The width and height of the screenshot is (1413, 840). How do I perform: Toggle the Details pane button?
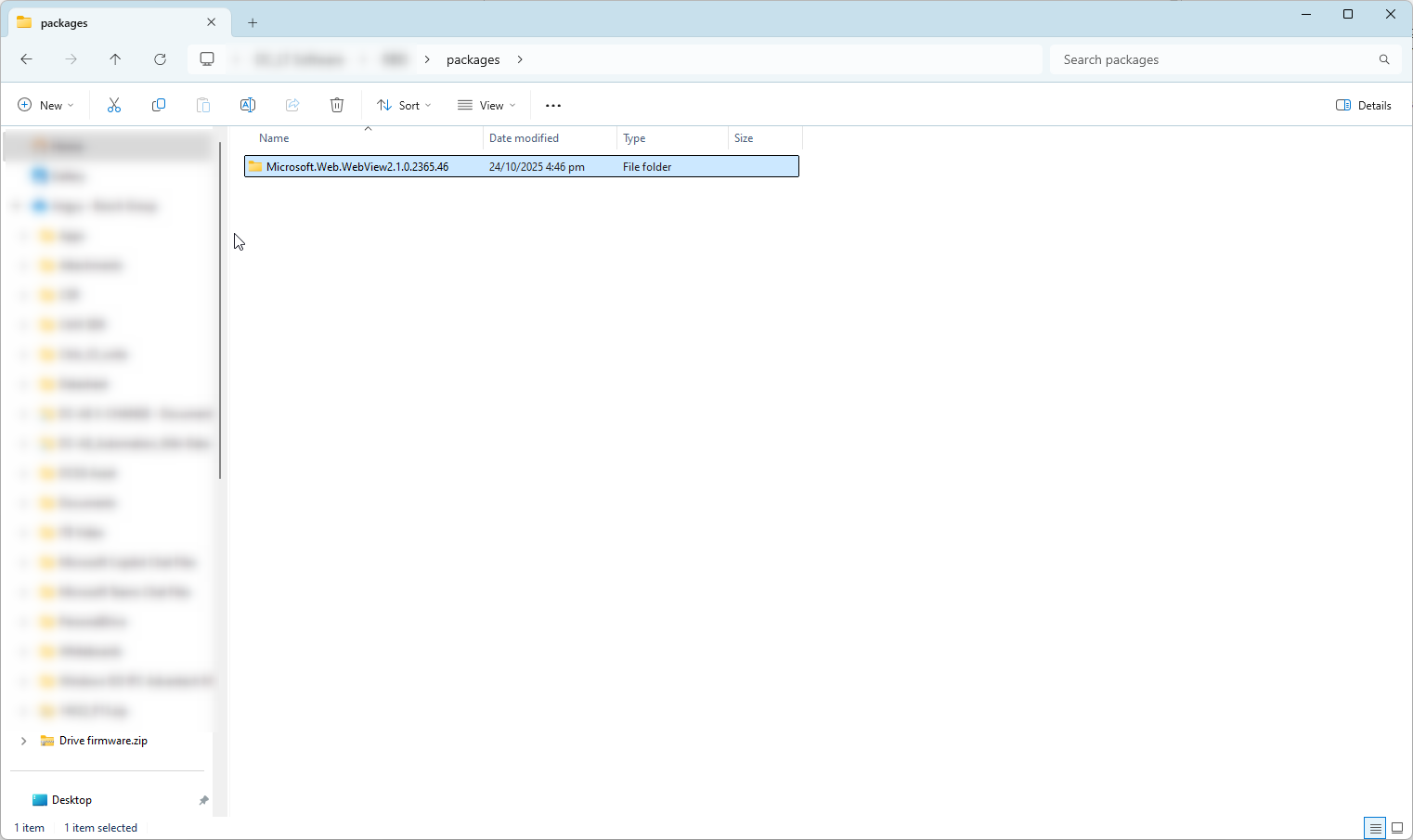point(1364,106)
